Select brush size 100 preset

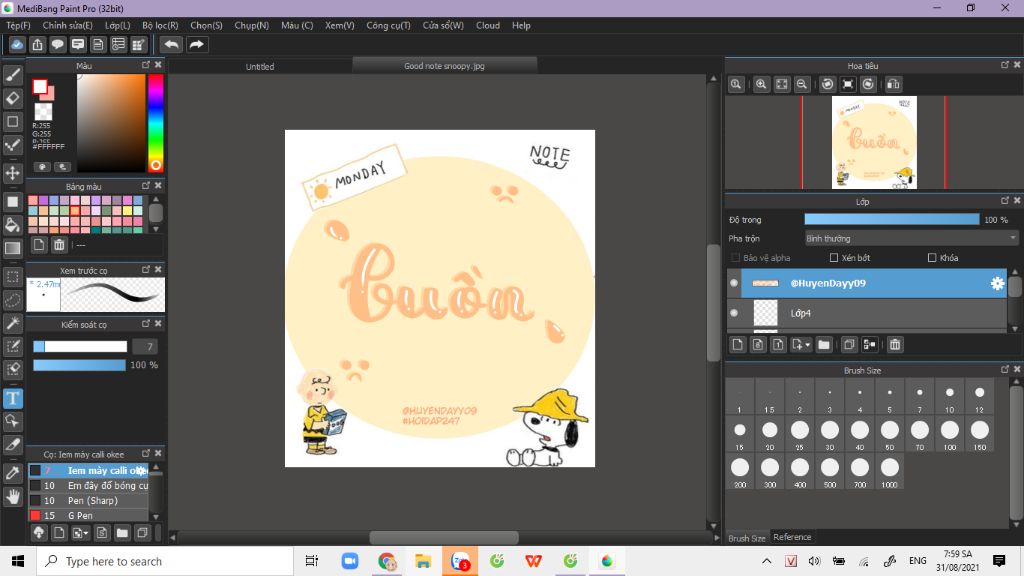[x=950, y=433]
